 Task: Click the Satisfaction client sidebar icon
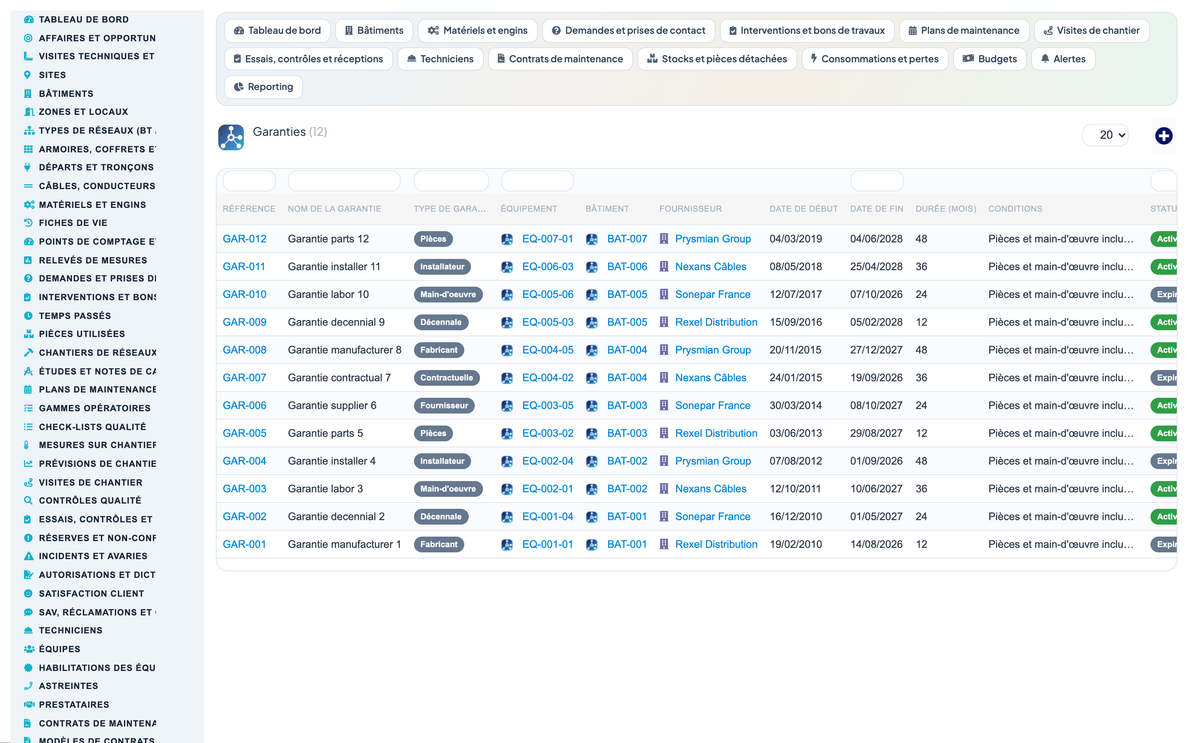[28, 593]
